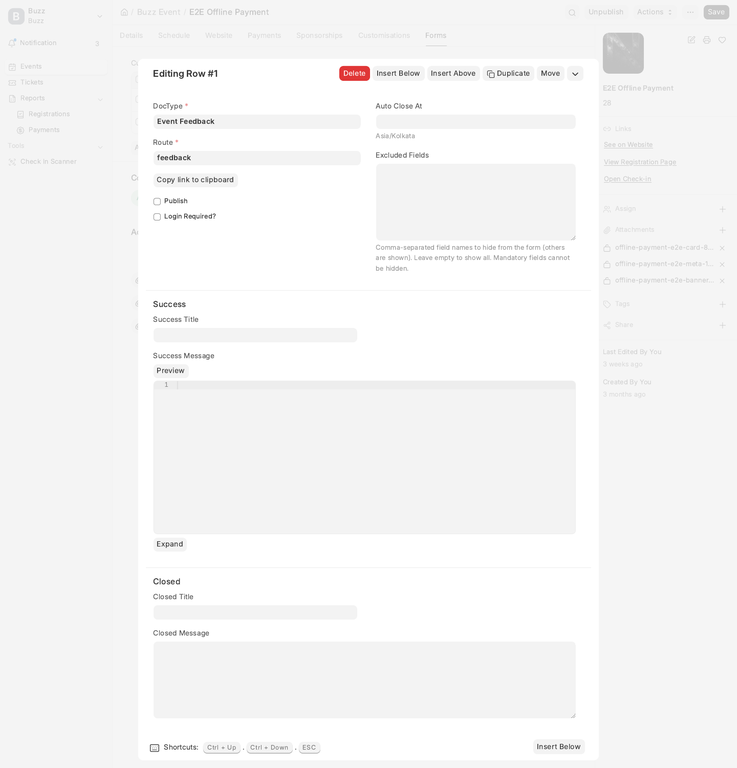
Task: Click the Route field containing feedback
Action: pyautogui.click(x=257, y=158)
